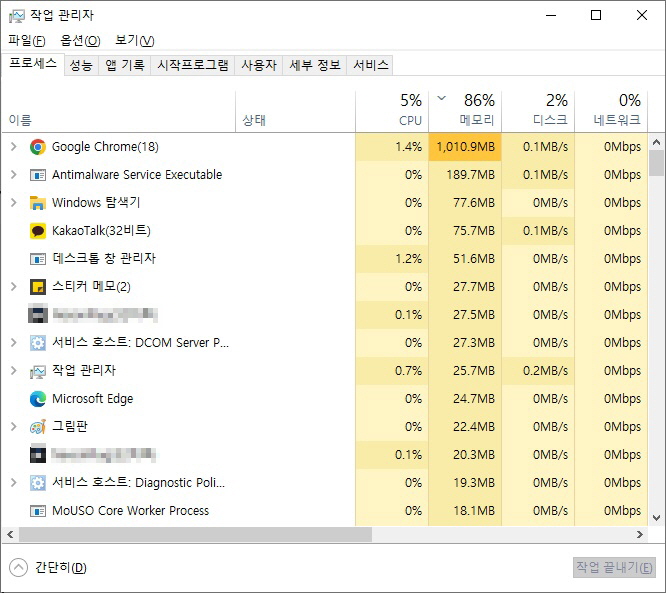This screenshot has width=666, height=593.
Task: Click the Diagnostic Policy service host gear icon
Action: click(x=38, y=483)
